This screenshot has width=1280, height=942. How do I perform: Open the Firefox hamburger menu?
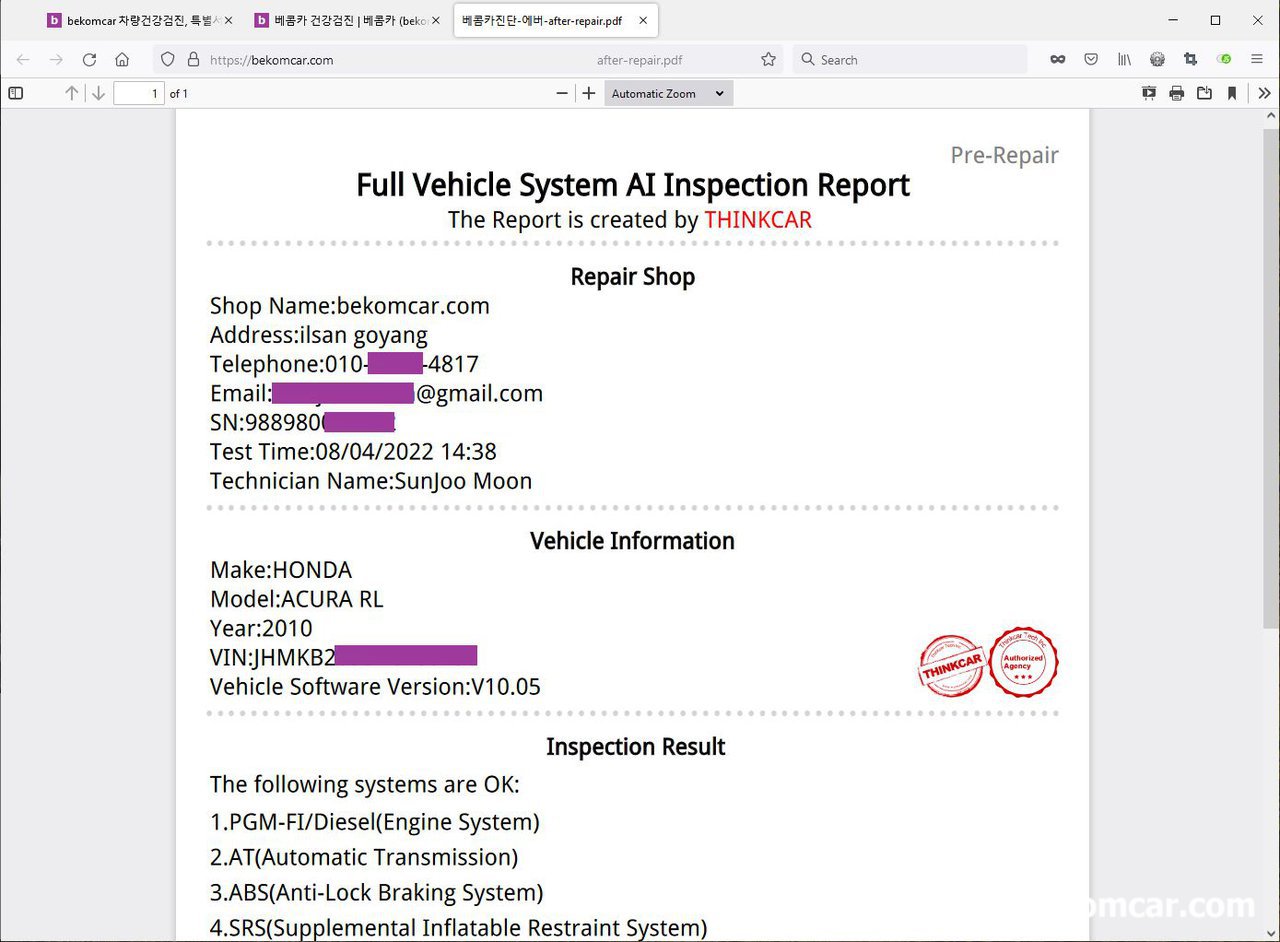click(x=1257, y=60)
